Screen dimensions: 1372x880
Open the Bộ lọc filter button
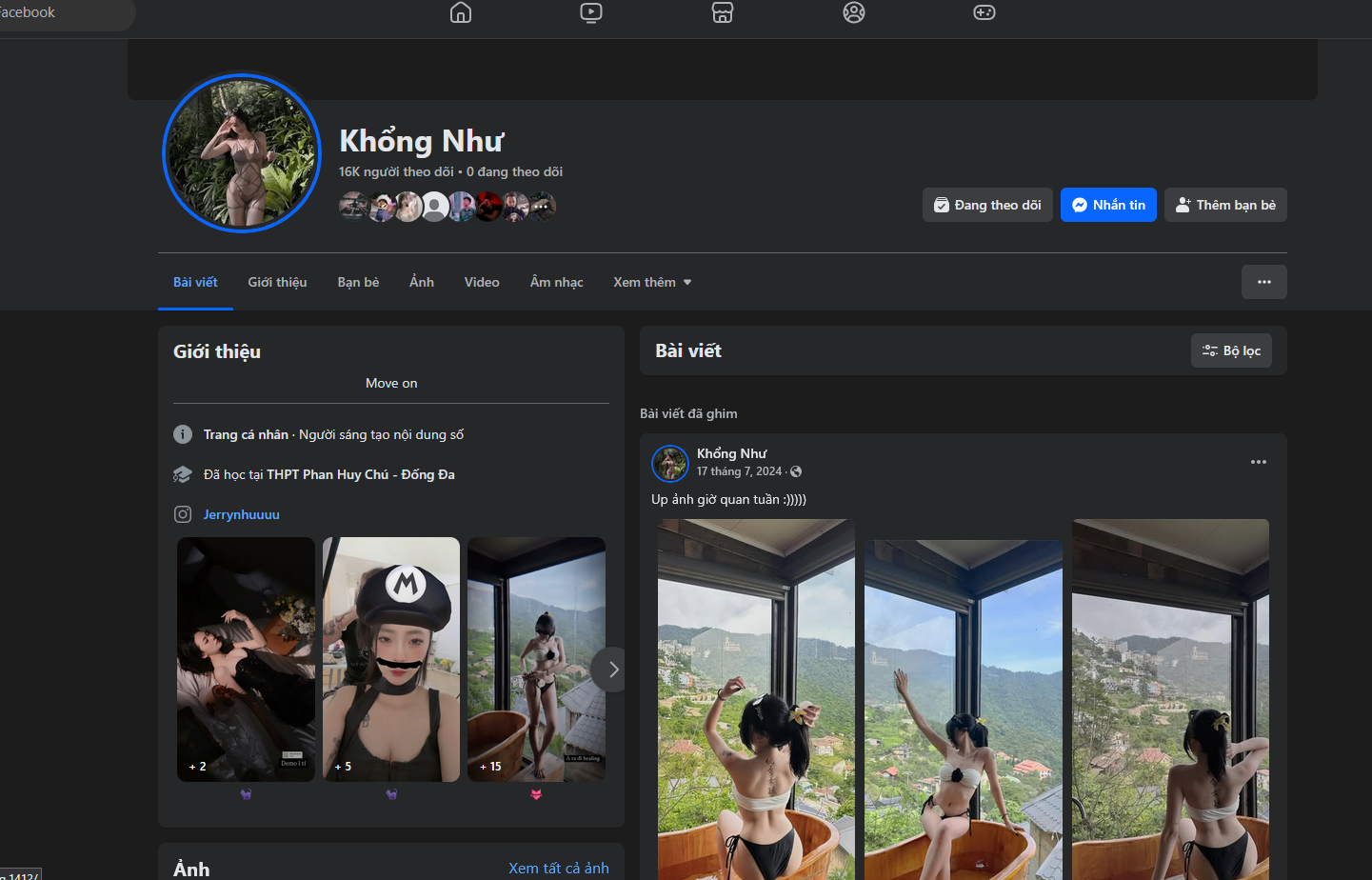[x=1231, y=350]
